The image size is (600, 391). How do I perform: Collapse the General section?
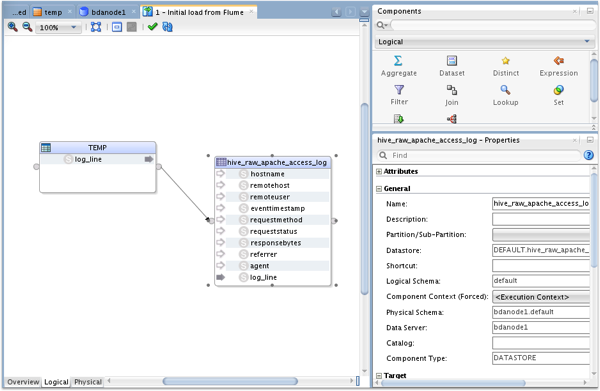coord(379,189)
